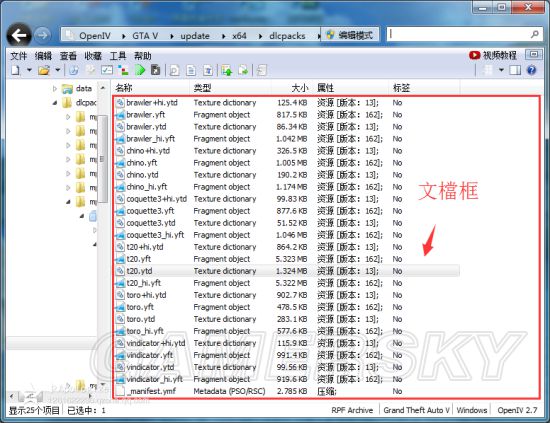Image resolution: width=550 pixels, height=423 pixels.
Task: Click the forward navigation arrow
Action: [42, 35]
